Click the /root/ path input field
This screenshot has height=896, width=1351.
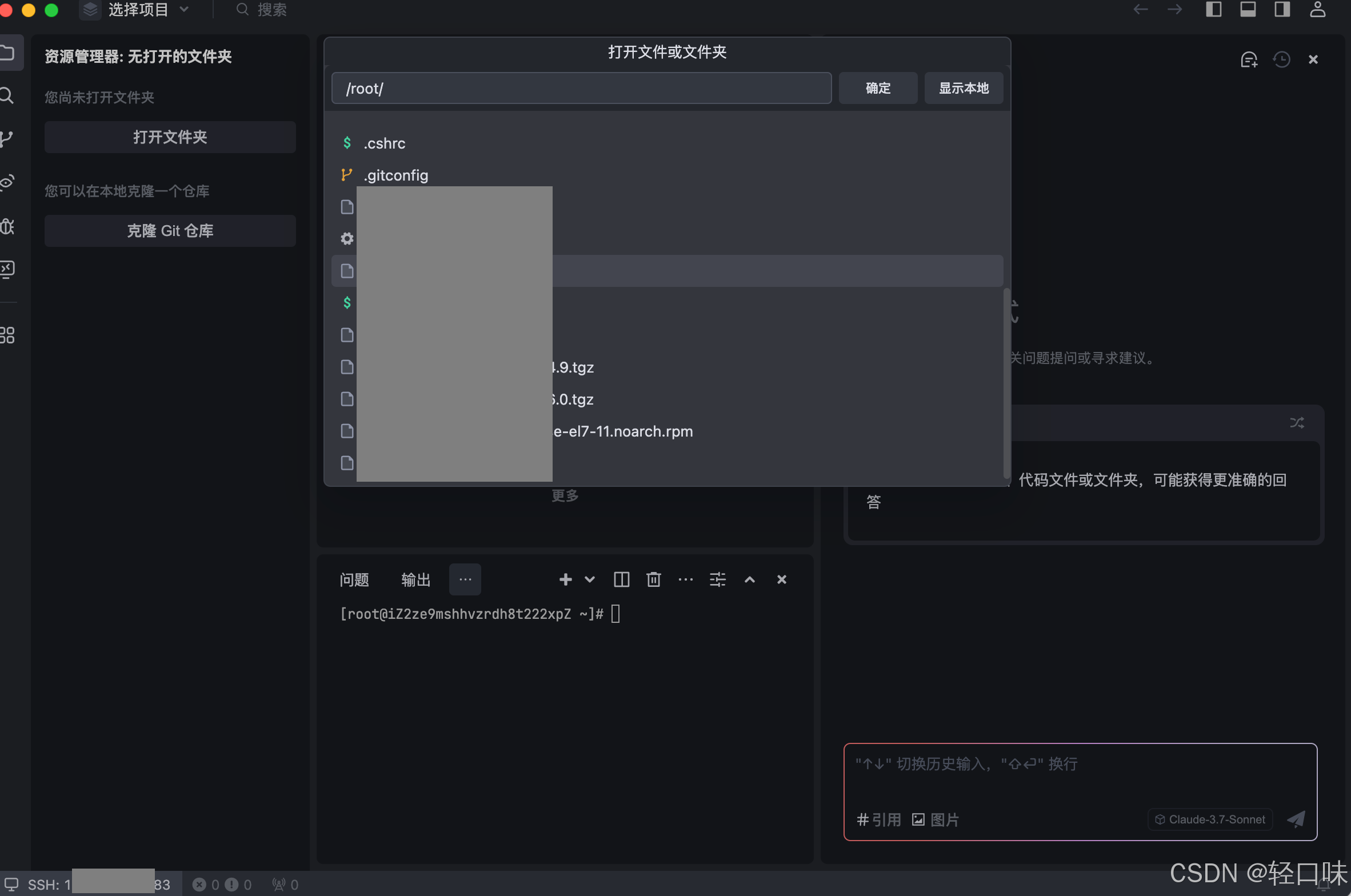pos(581,88)
